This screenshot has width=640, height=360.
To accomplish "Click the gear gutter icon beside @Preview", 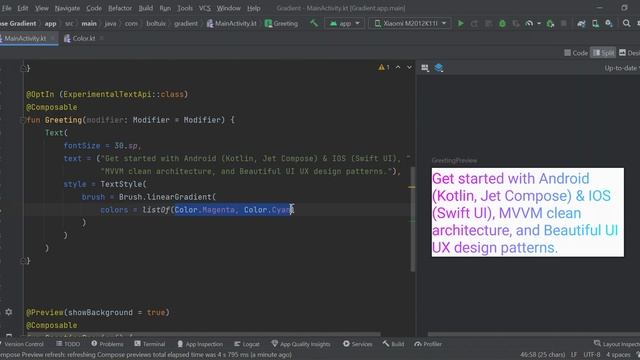I will [9, 312].
